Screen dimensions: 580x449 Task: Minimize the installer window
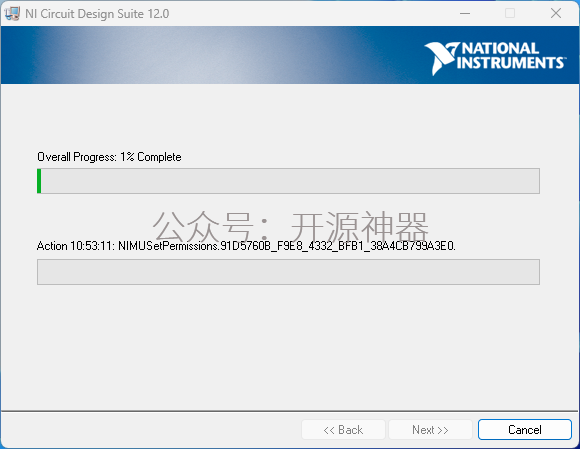coord(465,13)
